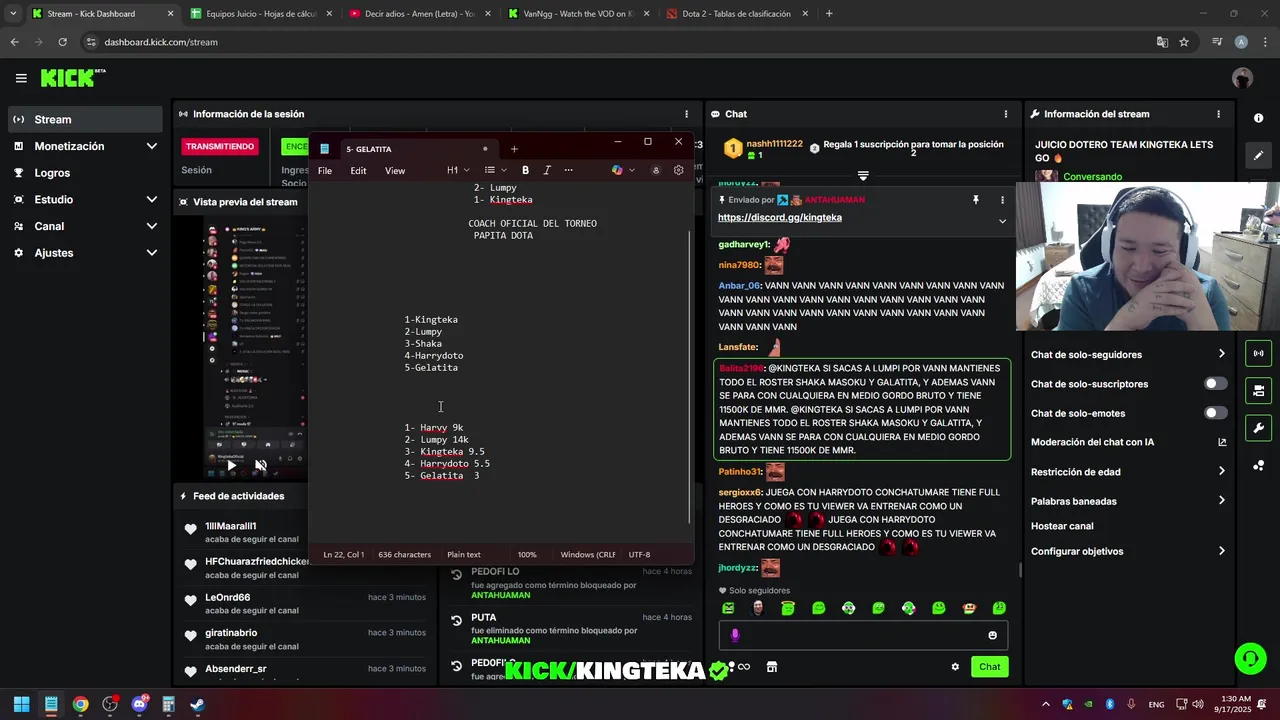Expand Canal sidebar section

tap(151, 226)
